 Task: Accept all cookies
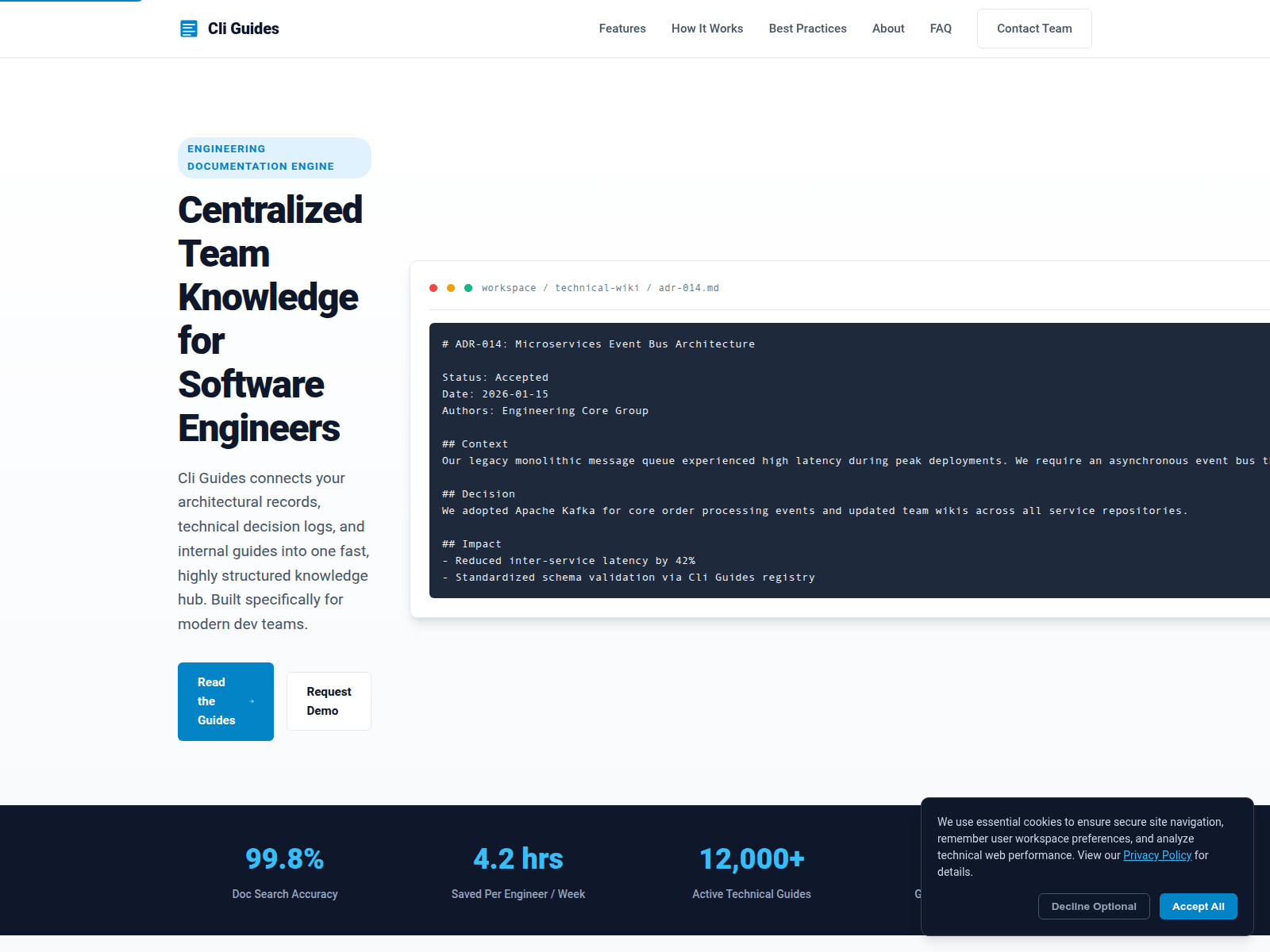coord(1198,906)
